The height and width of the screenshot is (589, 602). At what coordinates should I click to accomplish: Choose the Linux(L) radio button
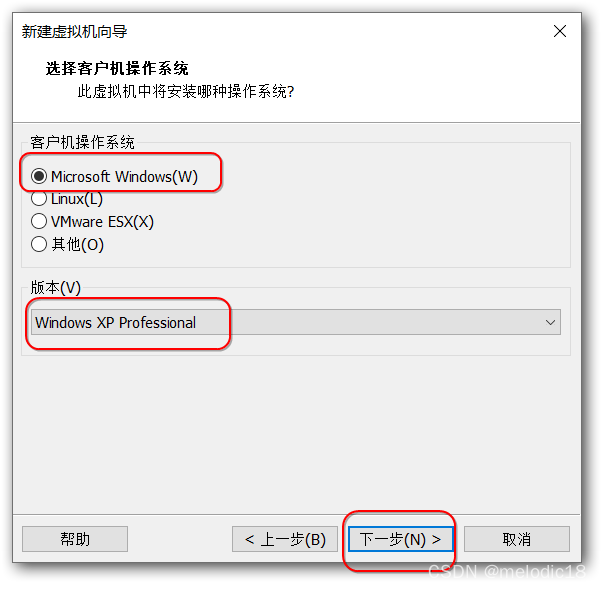click(39, 199)
